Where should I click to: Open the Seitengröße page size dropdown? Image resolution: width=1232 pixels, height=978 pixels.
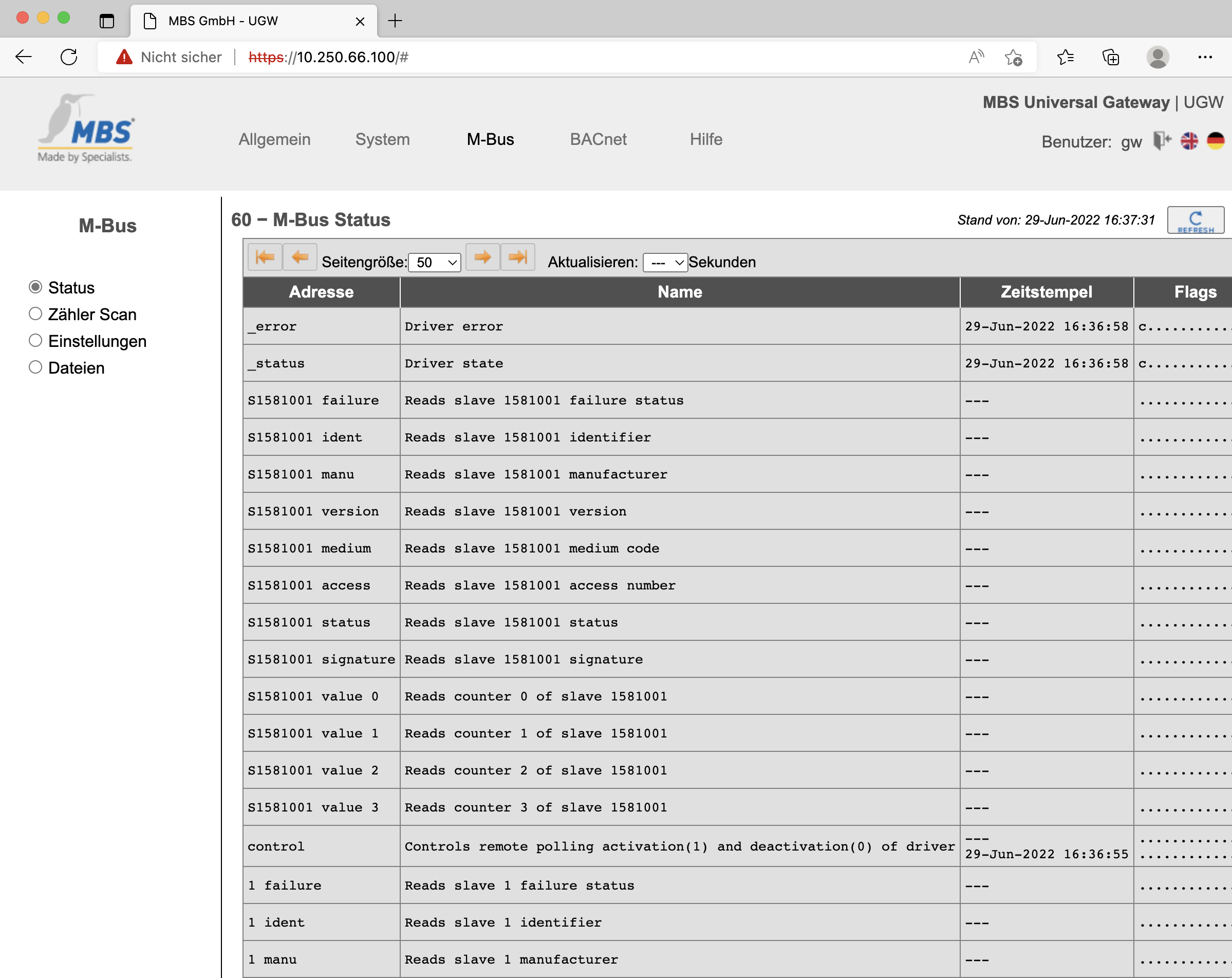pyautogui.click(x=435, y=263)
